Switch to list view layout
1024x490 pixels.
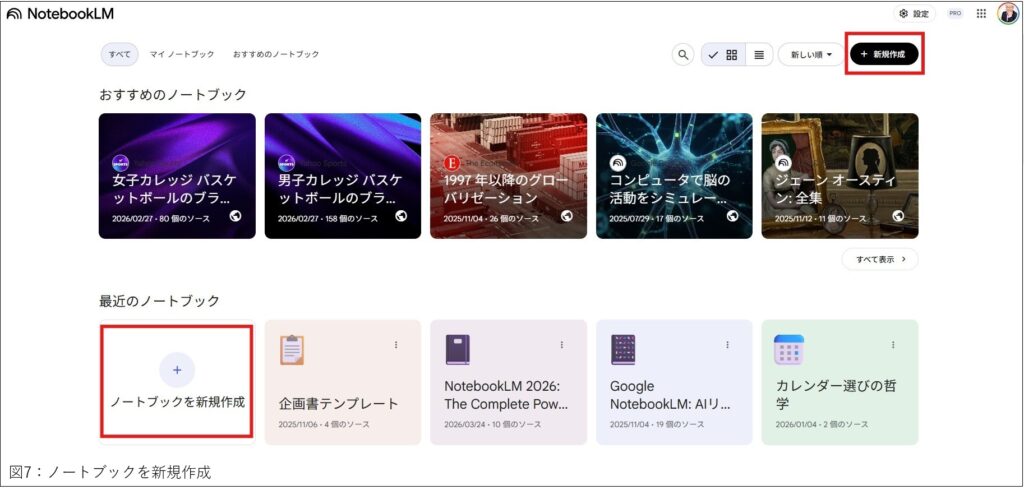coord(759,55)
